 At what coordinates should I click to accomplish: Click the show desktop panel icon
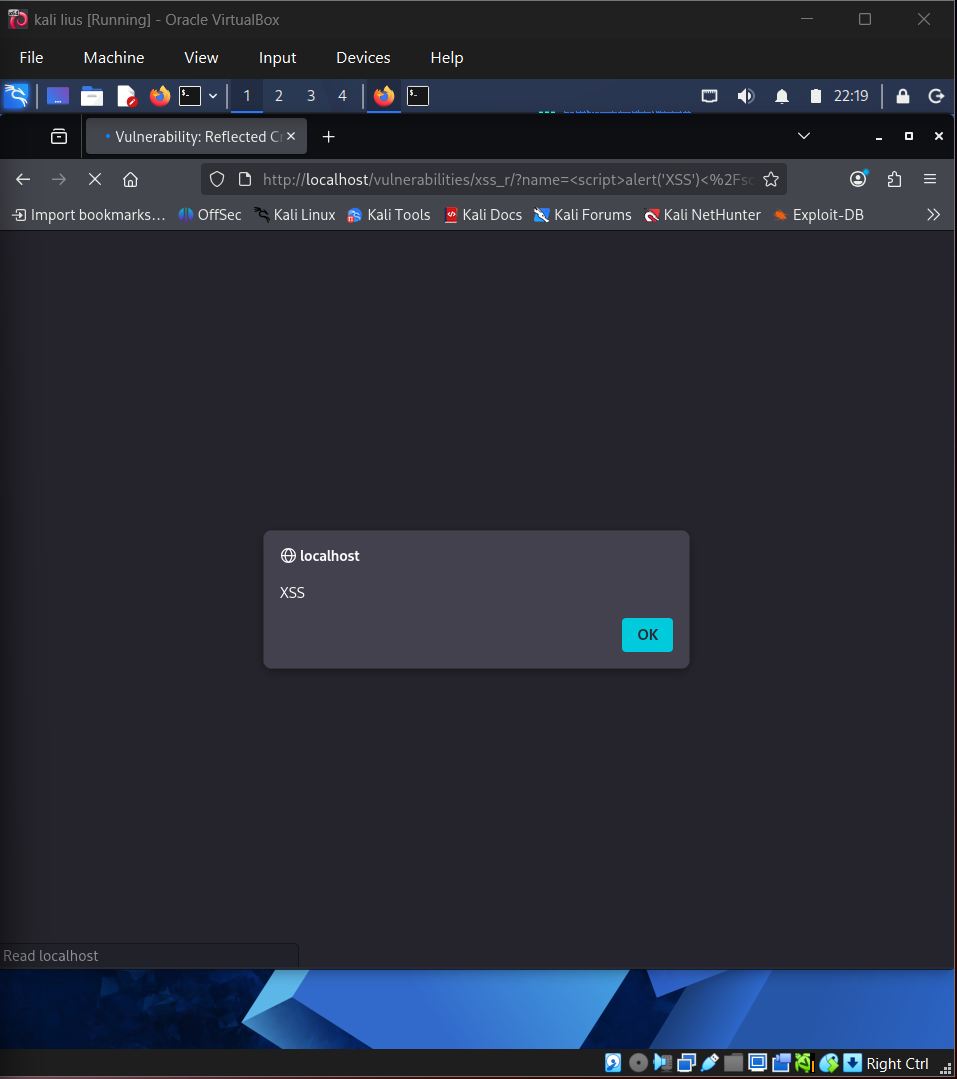[58, 96]
